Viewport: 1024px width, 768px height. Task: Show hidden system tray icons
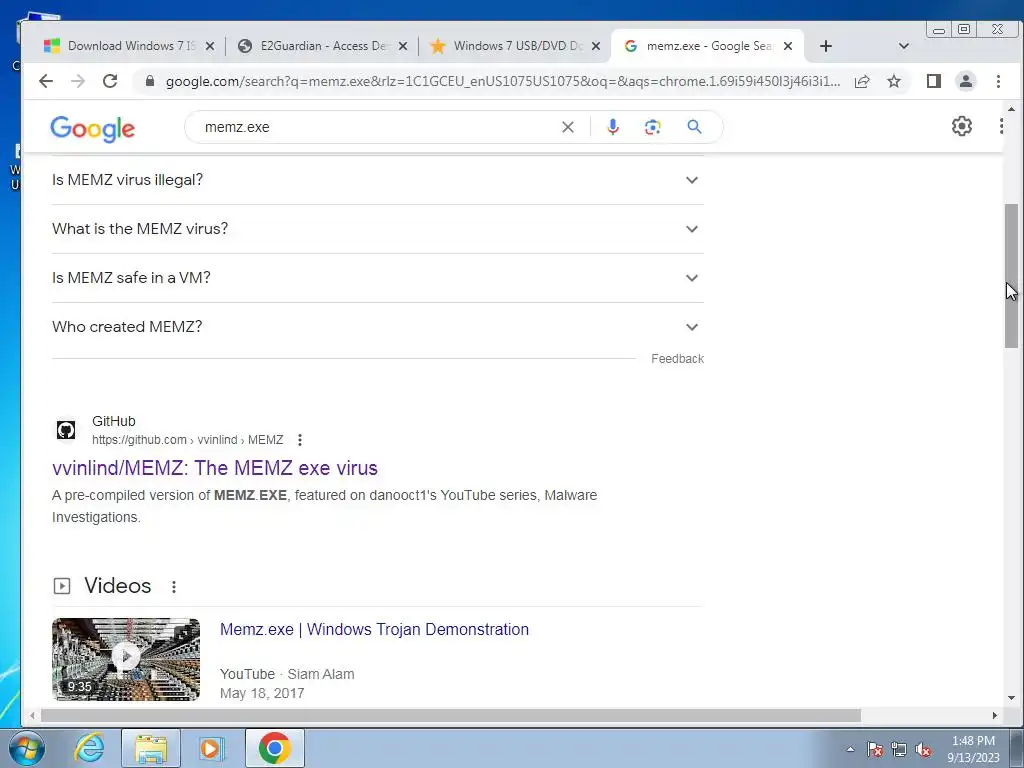pos(850,749)
